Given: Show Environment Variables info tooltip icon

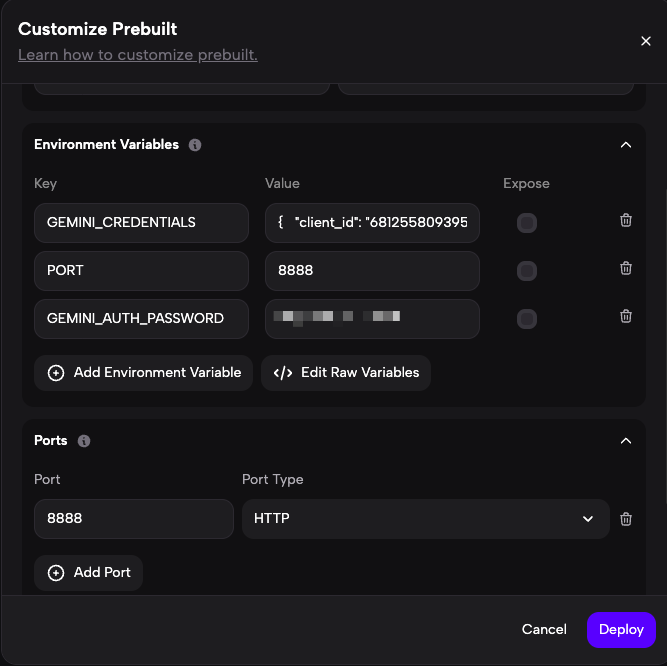Looking at the screenshot, I should [x=195, y=145].
